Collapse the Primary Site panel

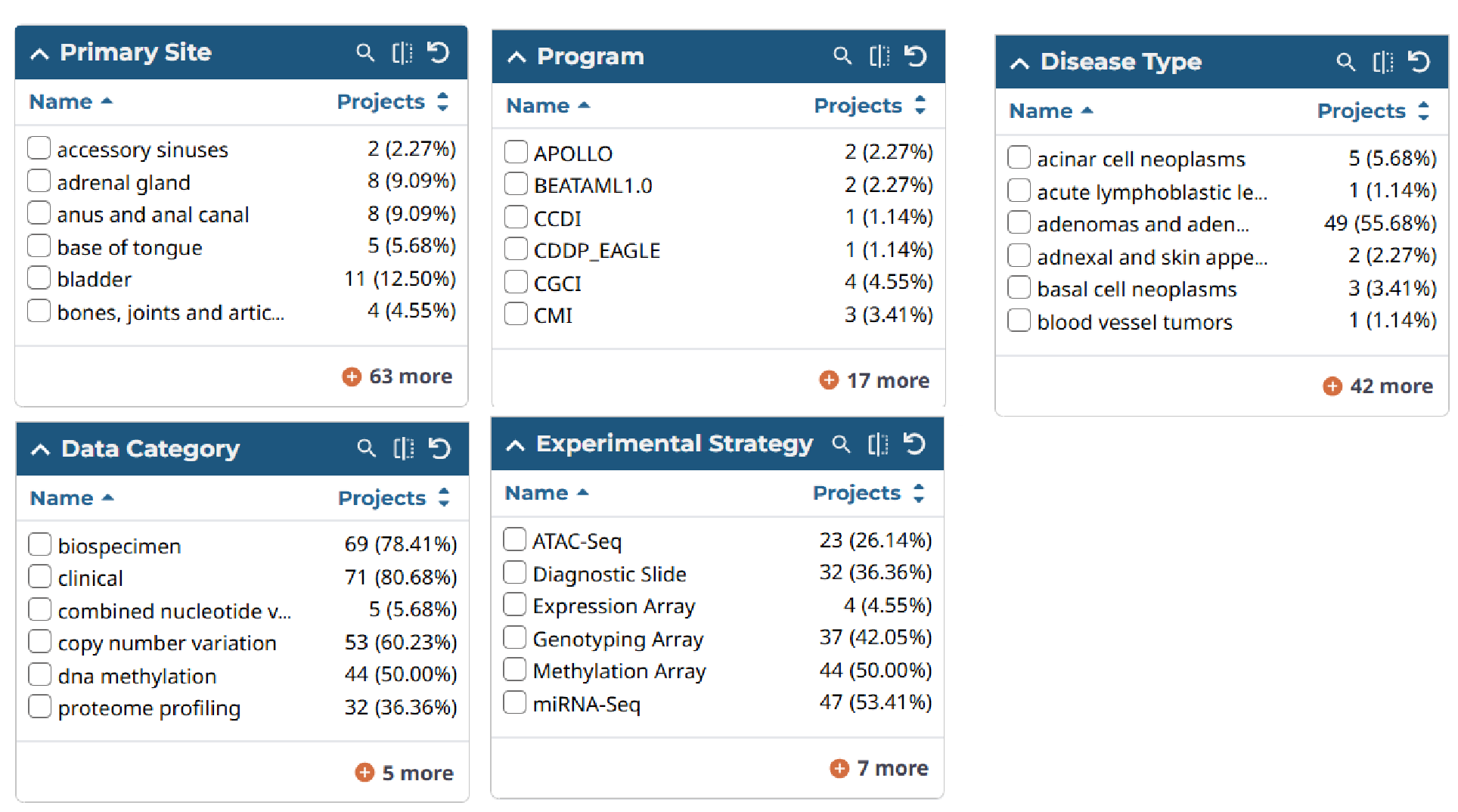pos(40,54)
